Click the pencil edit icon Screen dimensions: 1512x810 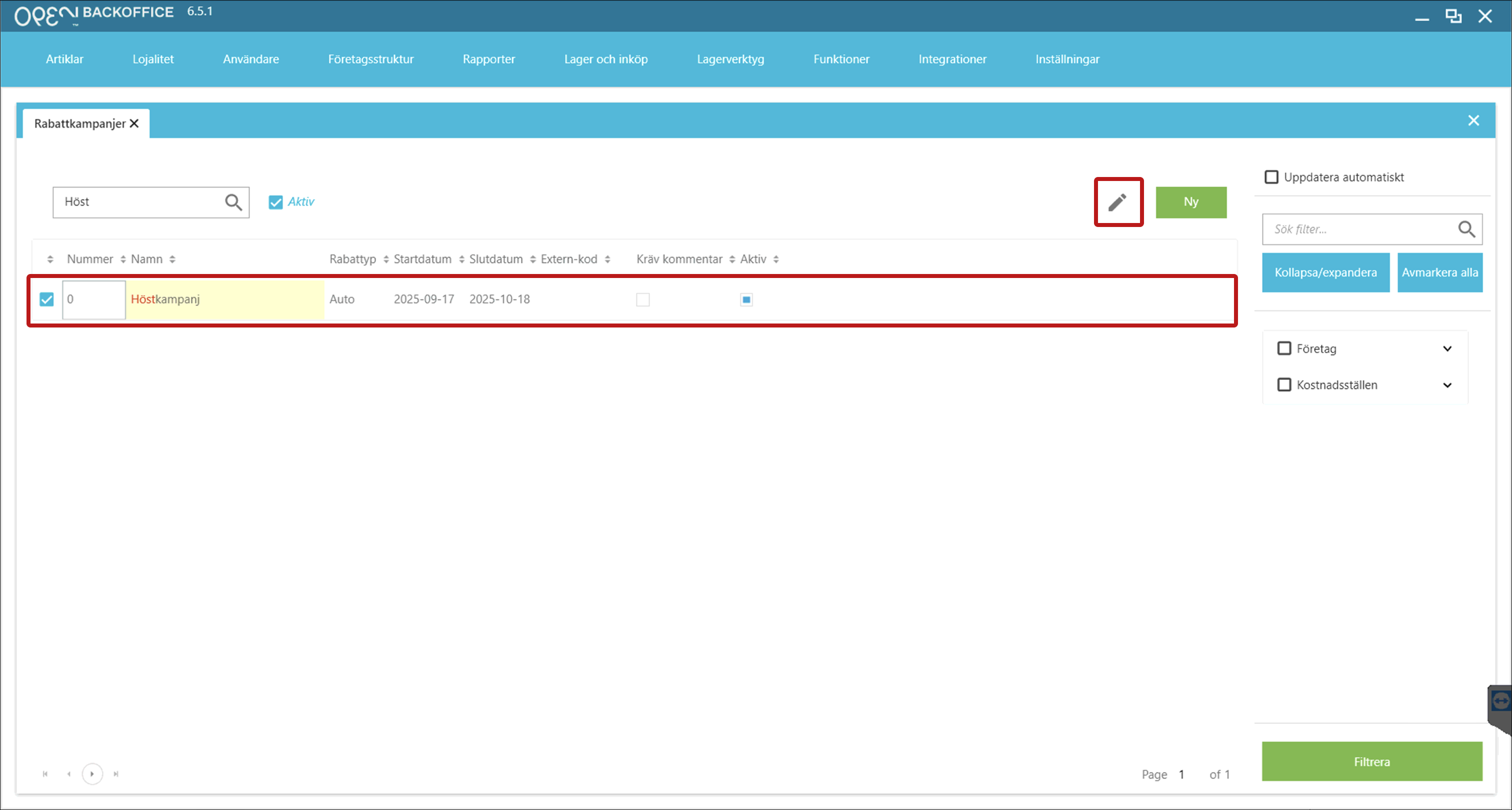(x=1117, y=202)
